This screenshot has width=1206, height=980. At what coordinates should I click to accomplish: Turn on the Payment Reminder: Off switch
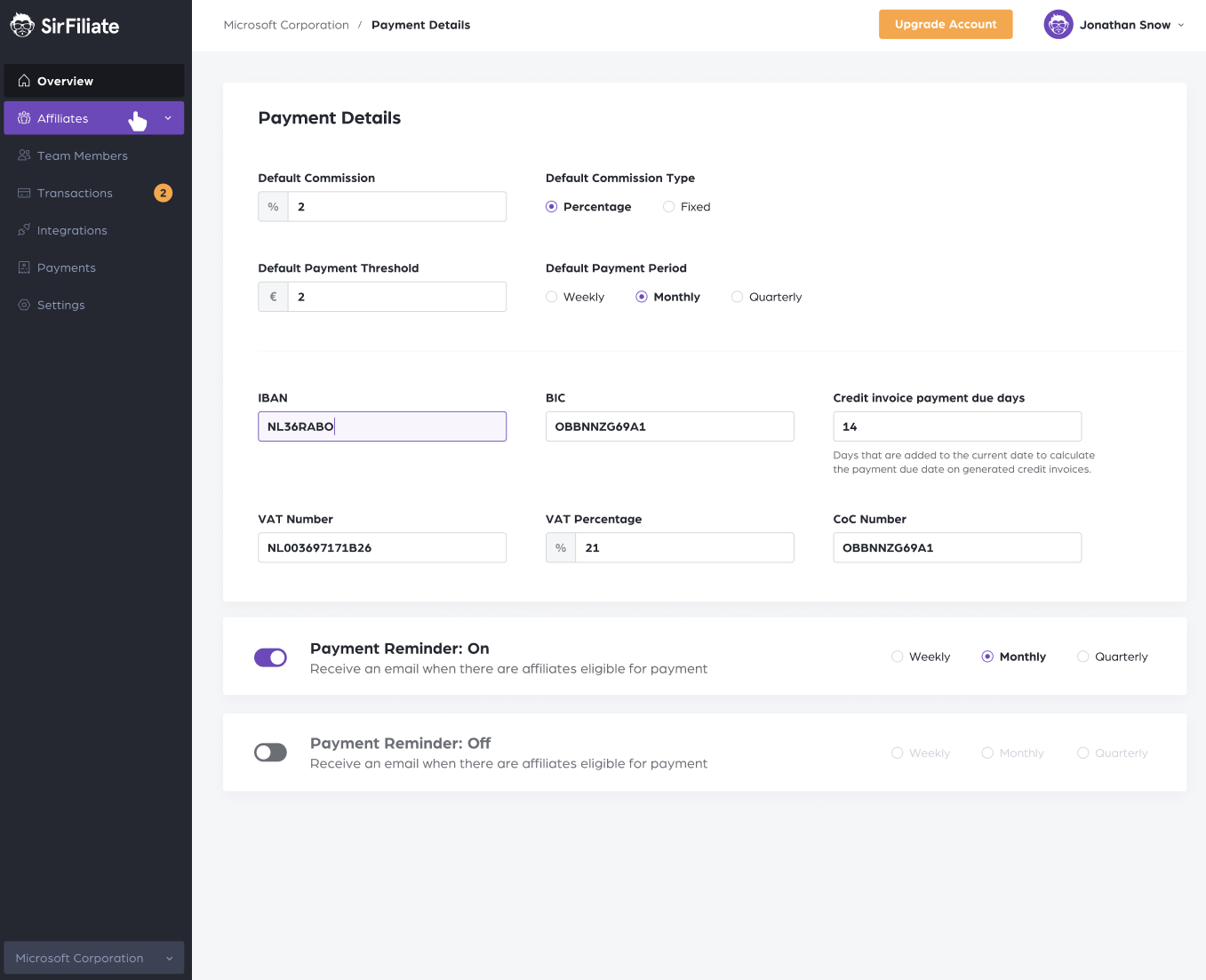[270, 753]
